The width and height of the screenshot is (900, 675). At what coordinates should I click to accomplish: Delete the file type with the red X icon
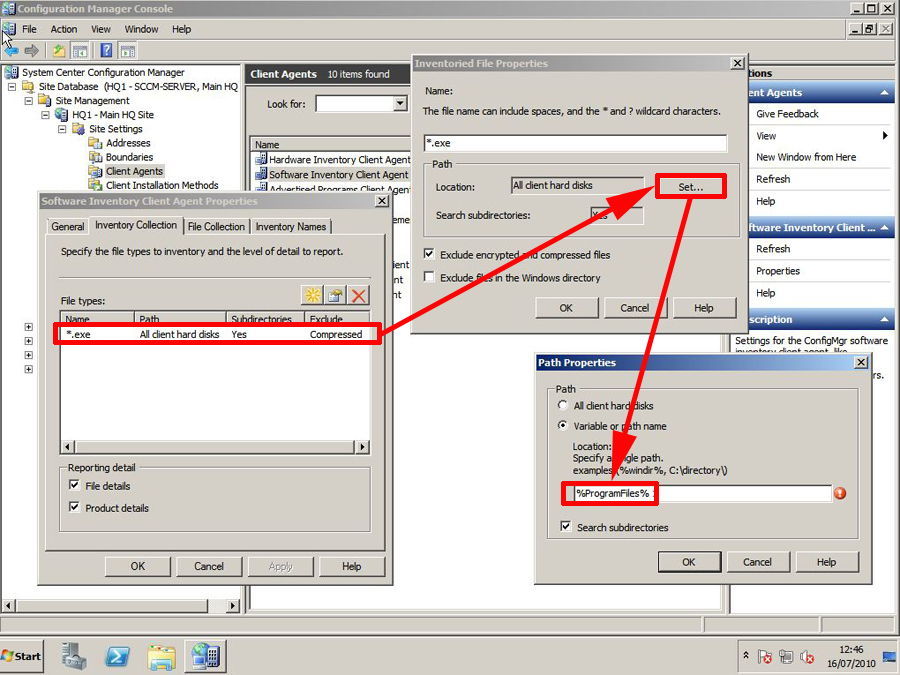(359, 295)
